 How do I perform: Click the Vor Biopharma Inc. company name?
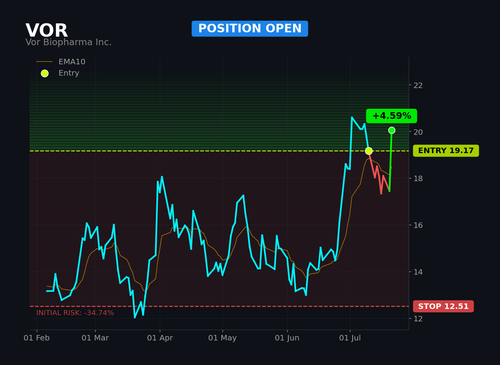pyautogui.click(x=68, y=42)
